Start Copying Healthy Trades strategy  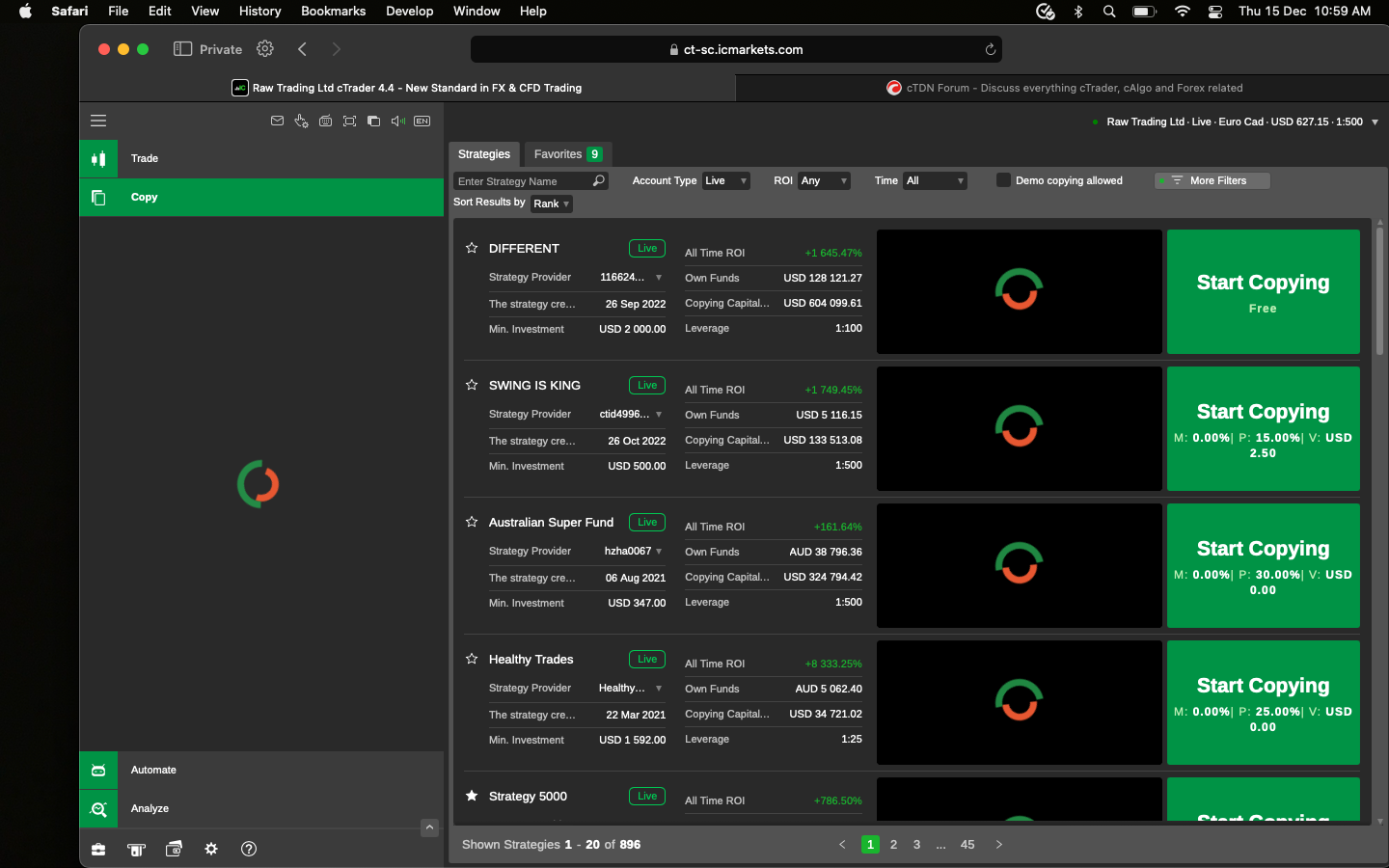click(x=1264, y=702)
